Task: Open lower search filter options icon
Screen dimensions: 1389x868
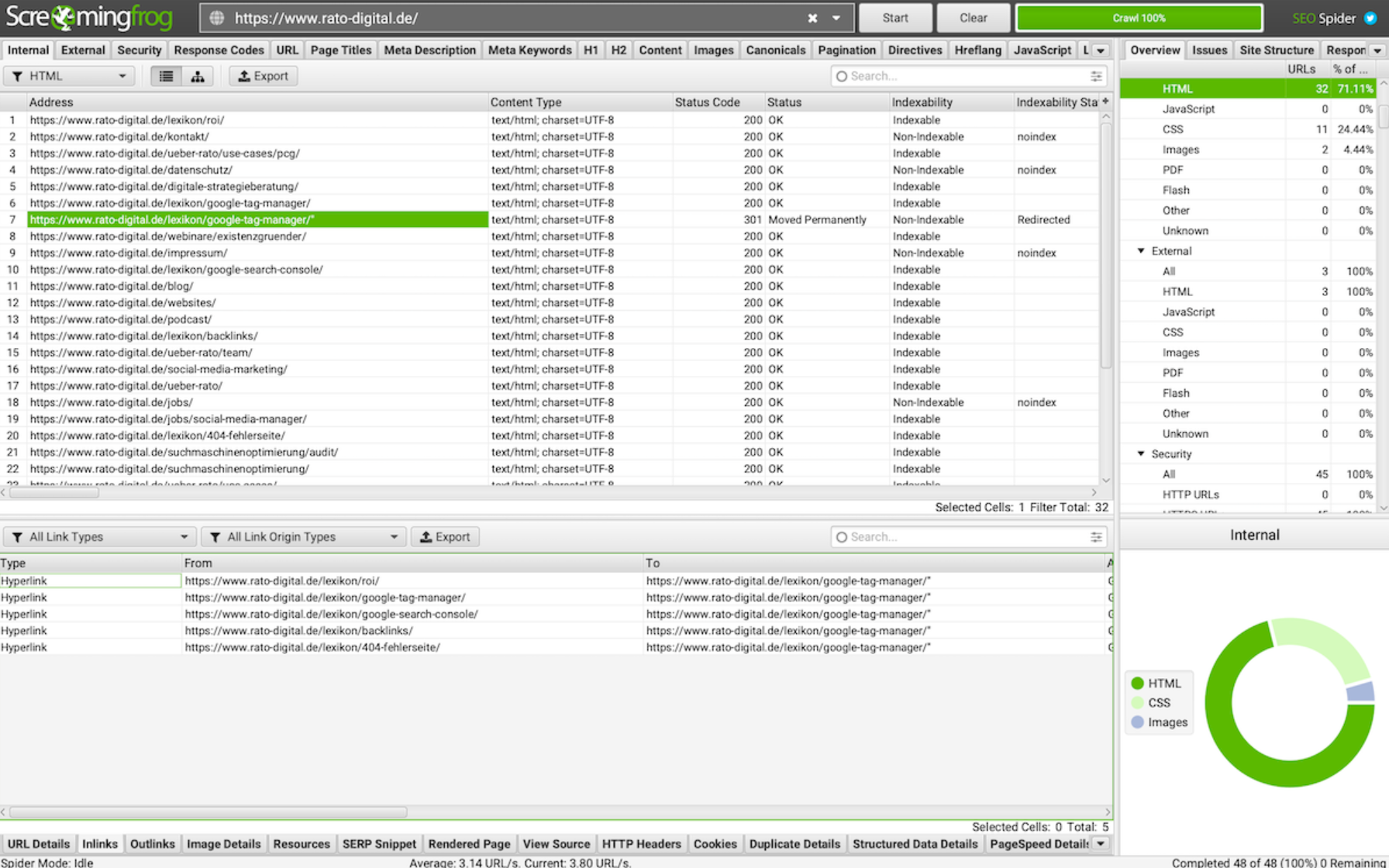Action: point(1096,536)
